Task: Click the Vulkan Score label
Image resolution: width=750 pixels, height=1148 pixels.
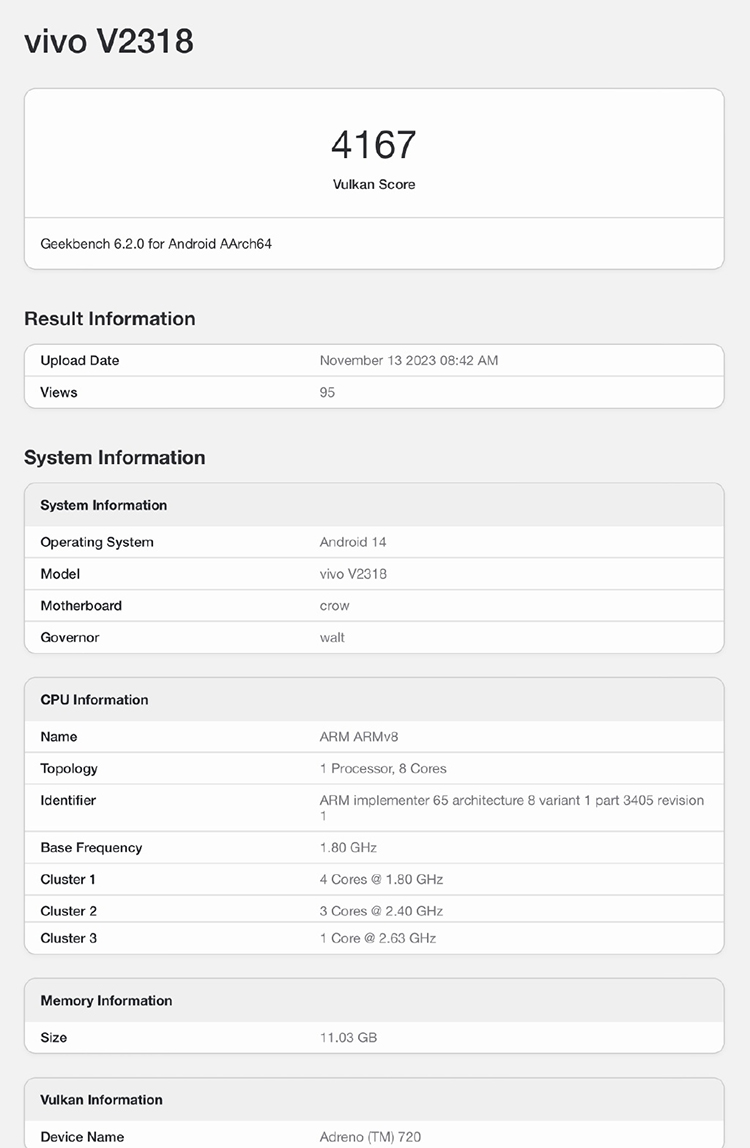Action: coord(374,184)
